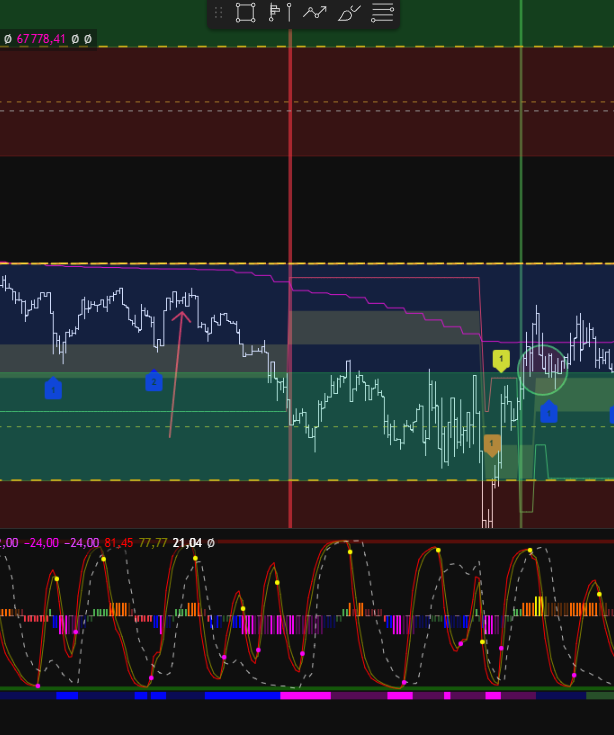Click the red 81,45 indicator value

click(119, 543)
